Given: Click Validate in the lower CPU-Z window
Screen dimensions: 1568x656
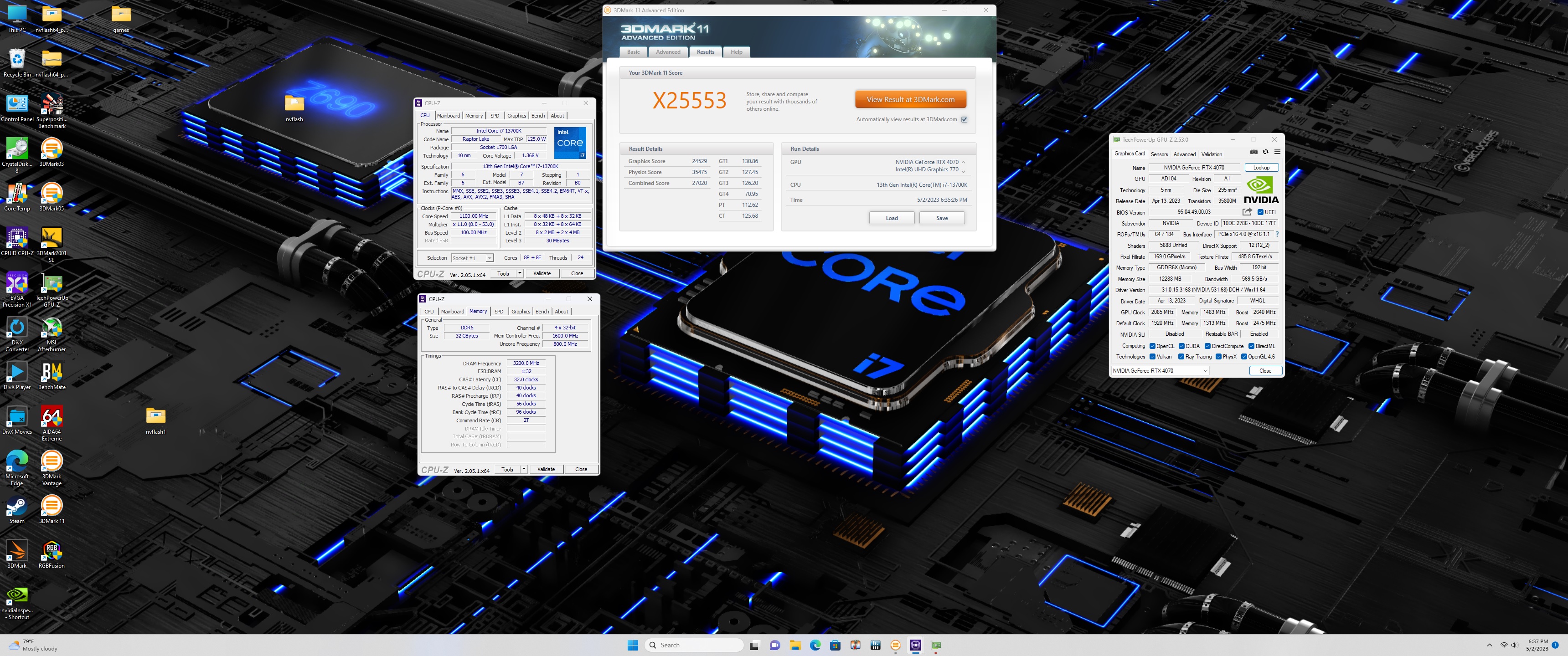Looking at the screenshot, I should point(546,469).
